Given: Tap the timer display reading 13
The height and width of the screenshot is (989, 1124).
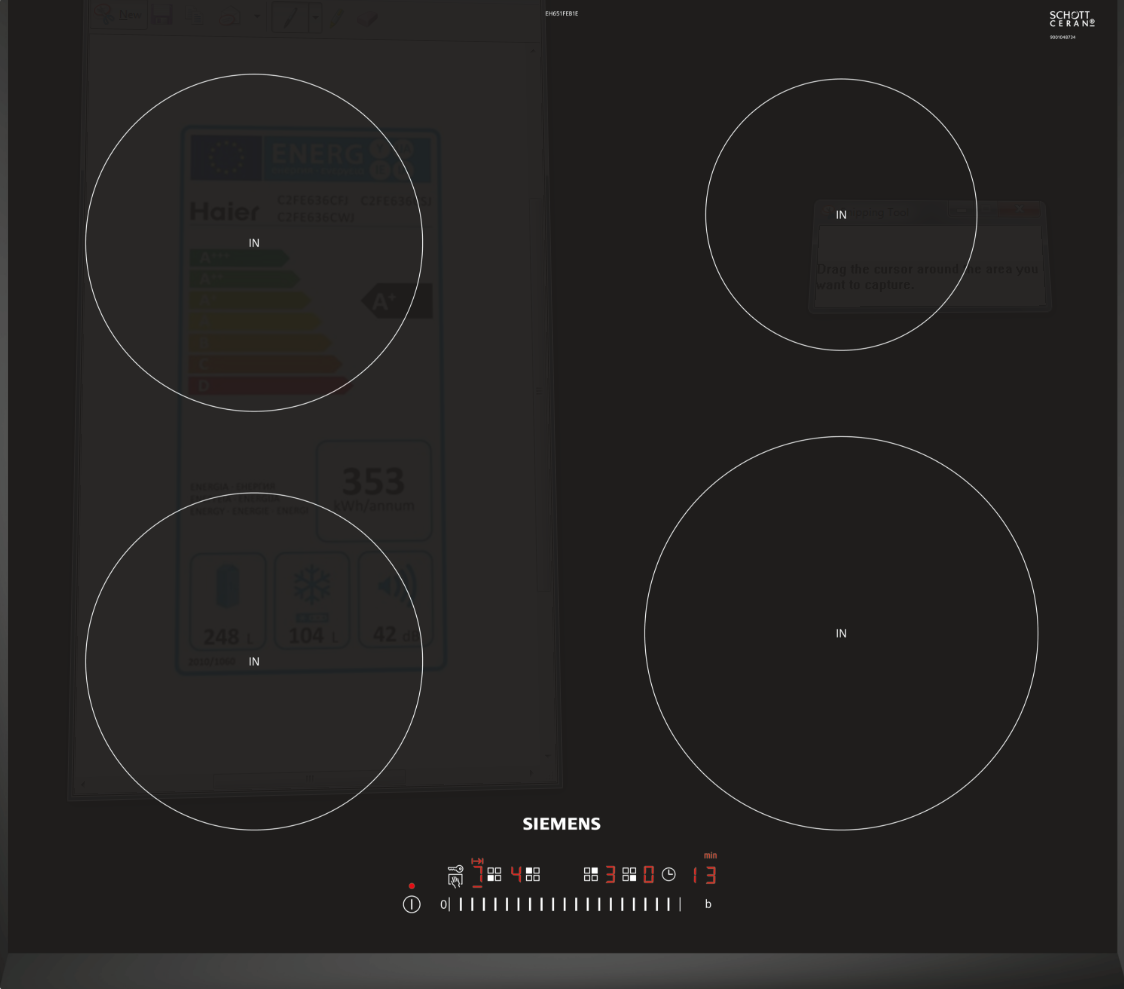Looking at the screenshot, I should coord(704,874).
